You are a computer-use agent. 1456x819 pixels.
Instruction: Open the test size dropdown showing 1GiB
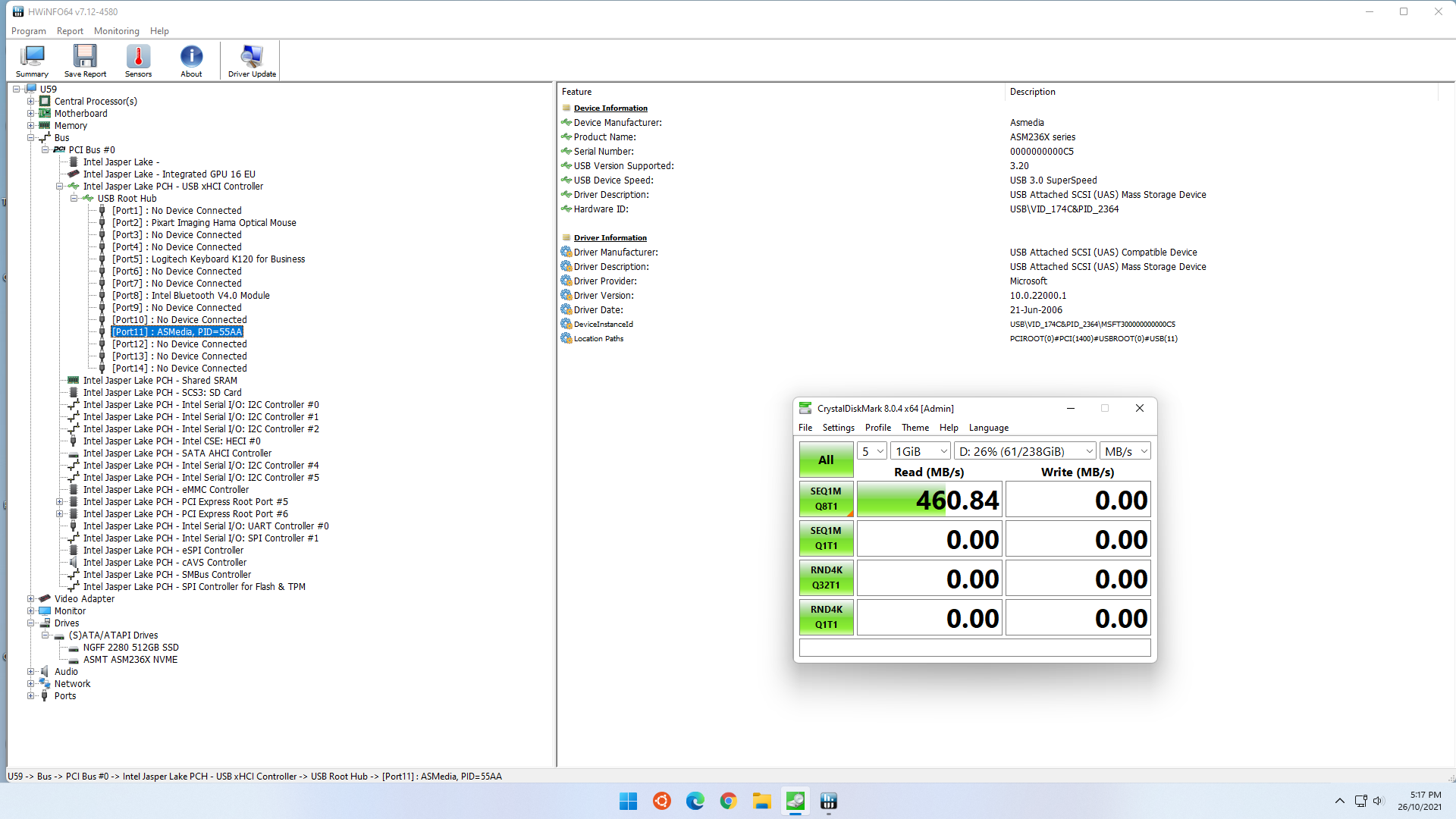(921, 451)
